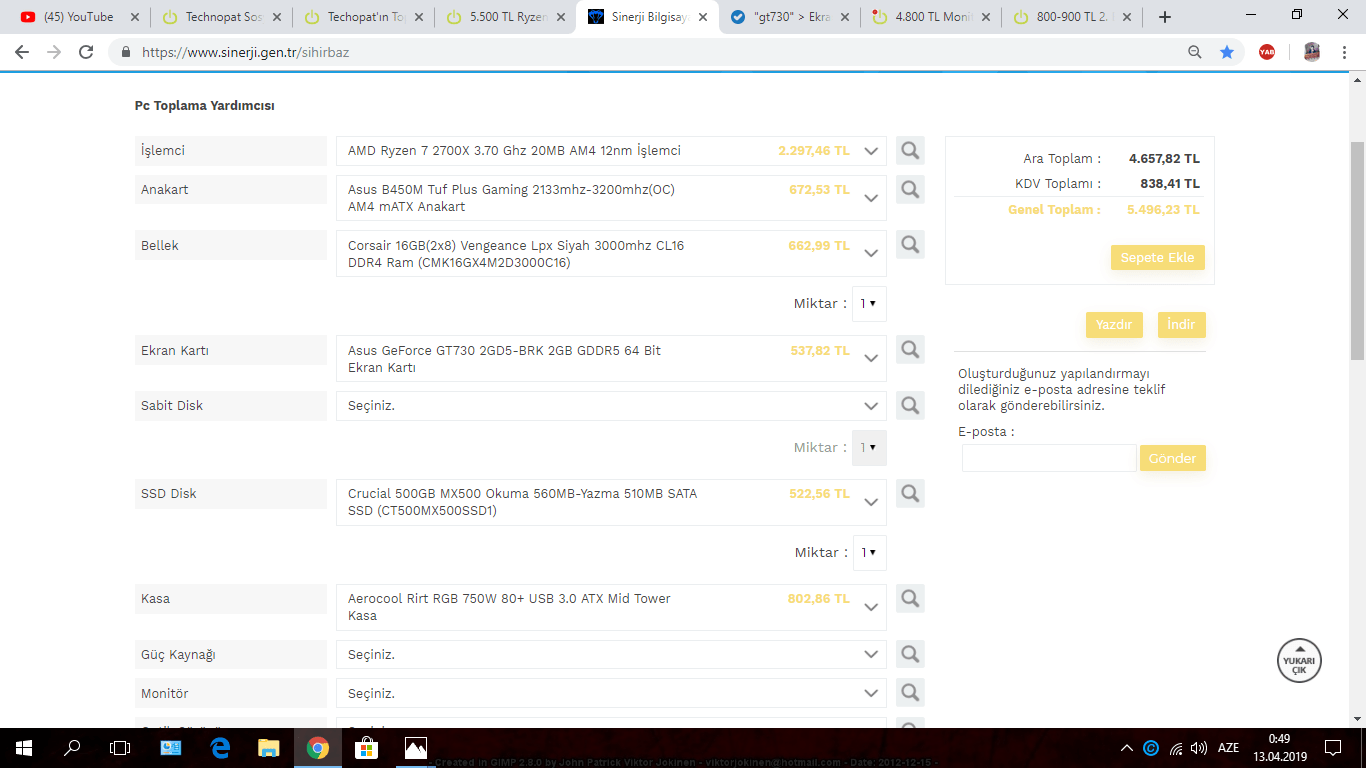Open the "gt730" > Ekran tab
Screen dimensions: 1366x768
[x=791, y=17]
